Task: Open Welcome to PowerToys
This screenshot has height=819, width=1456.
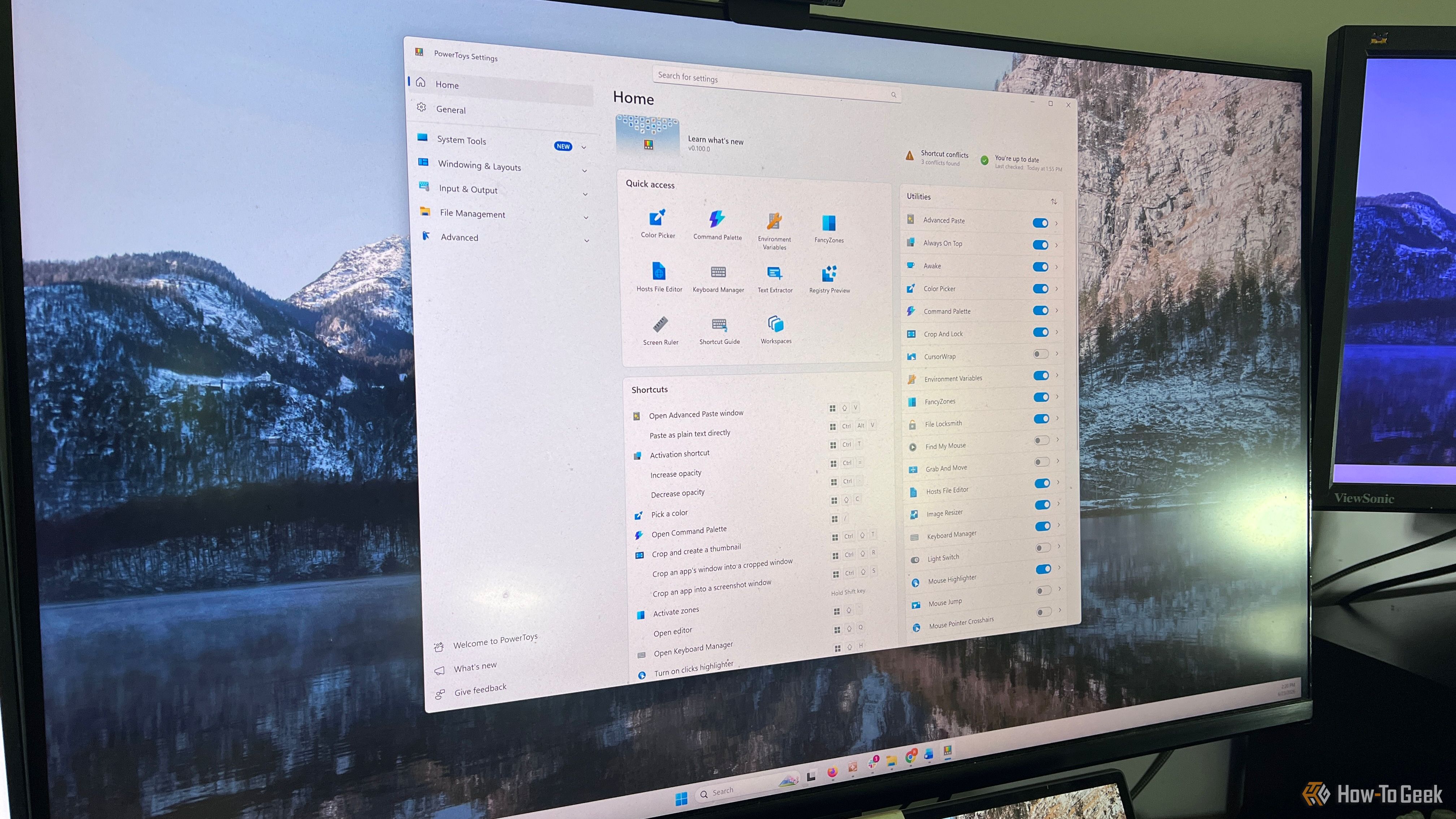Action: click(486, 643)
